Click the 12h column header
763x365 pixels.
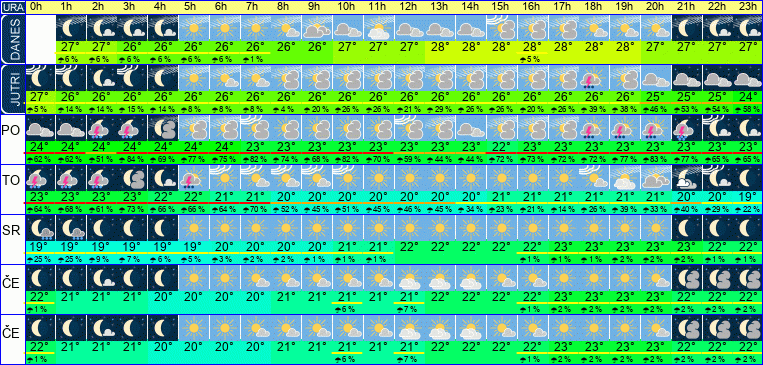(409, 7)
